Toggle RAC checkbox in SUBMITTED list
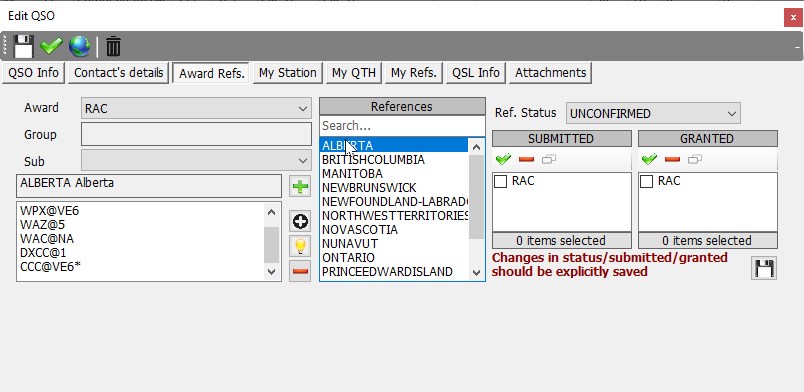This screenshot has height=392, width=804. [500, 181]
